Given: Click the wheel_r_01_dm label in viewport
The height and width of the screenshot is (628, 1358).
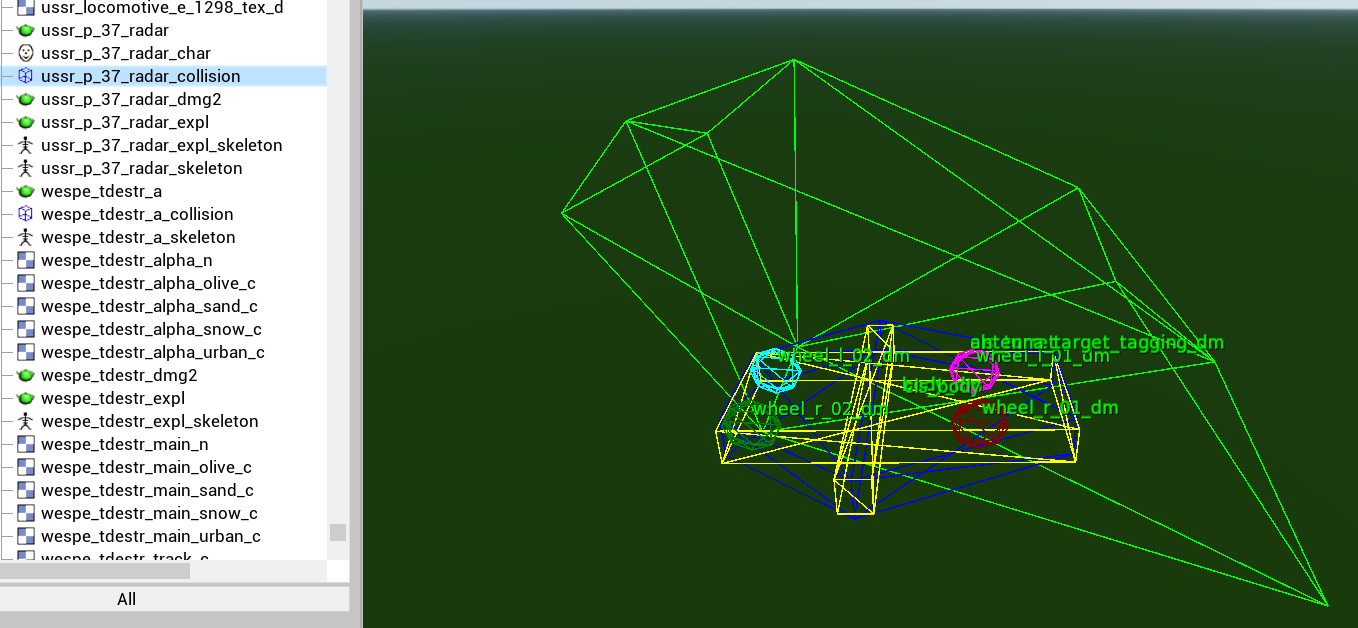Looking at the screenshot, I should point(1049,408).
